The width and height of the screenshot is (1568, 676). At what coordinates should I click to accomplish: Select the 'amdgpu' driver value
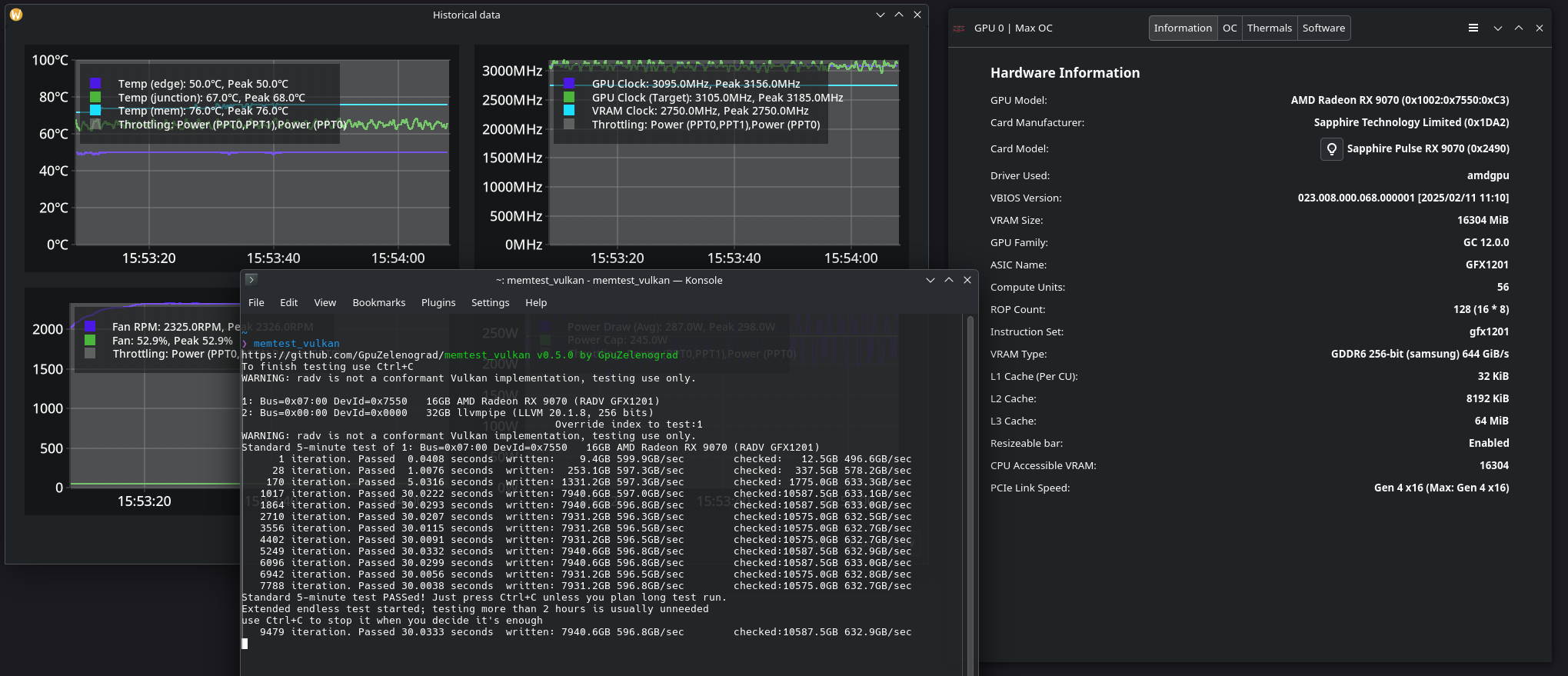click(1488, 175)
